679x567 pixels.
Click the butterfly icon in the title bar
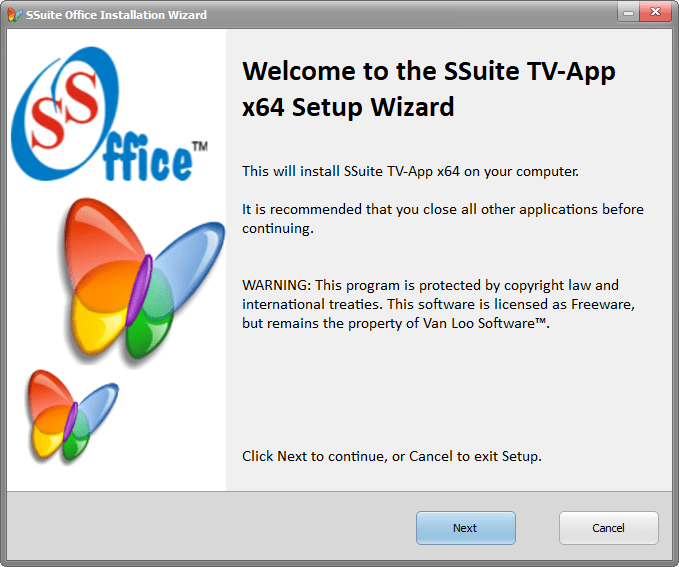pos(15,15)
